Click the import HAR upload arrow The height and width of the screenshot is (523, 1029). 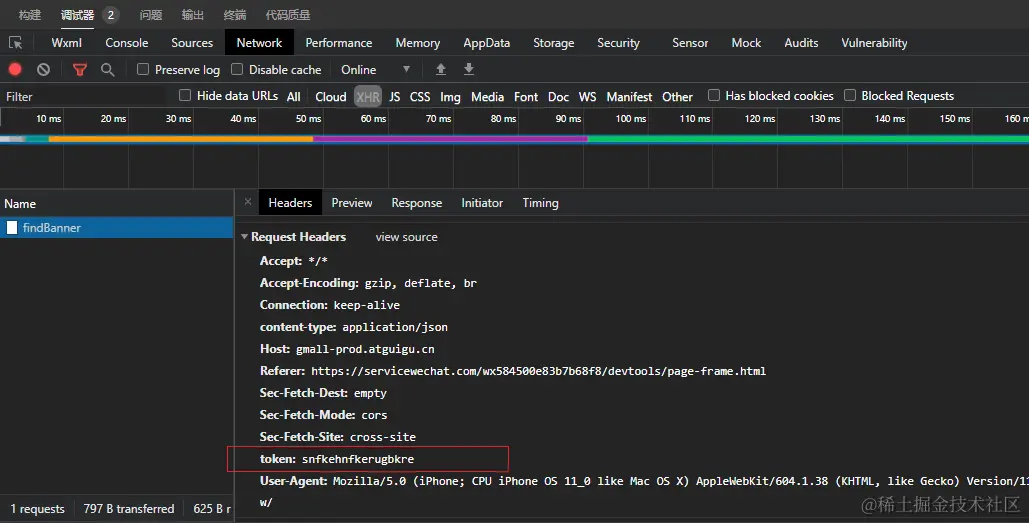click(x=441, y=69)
